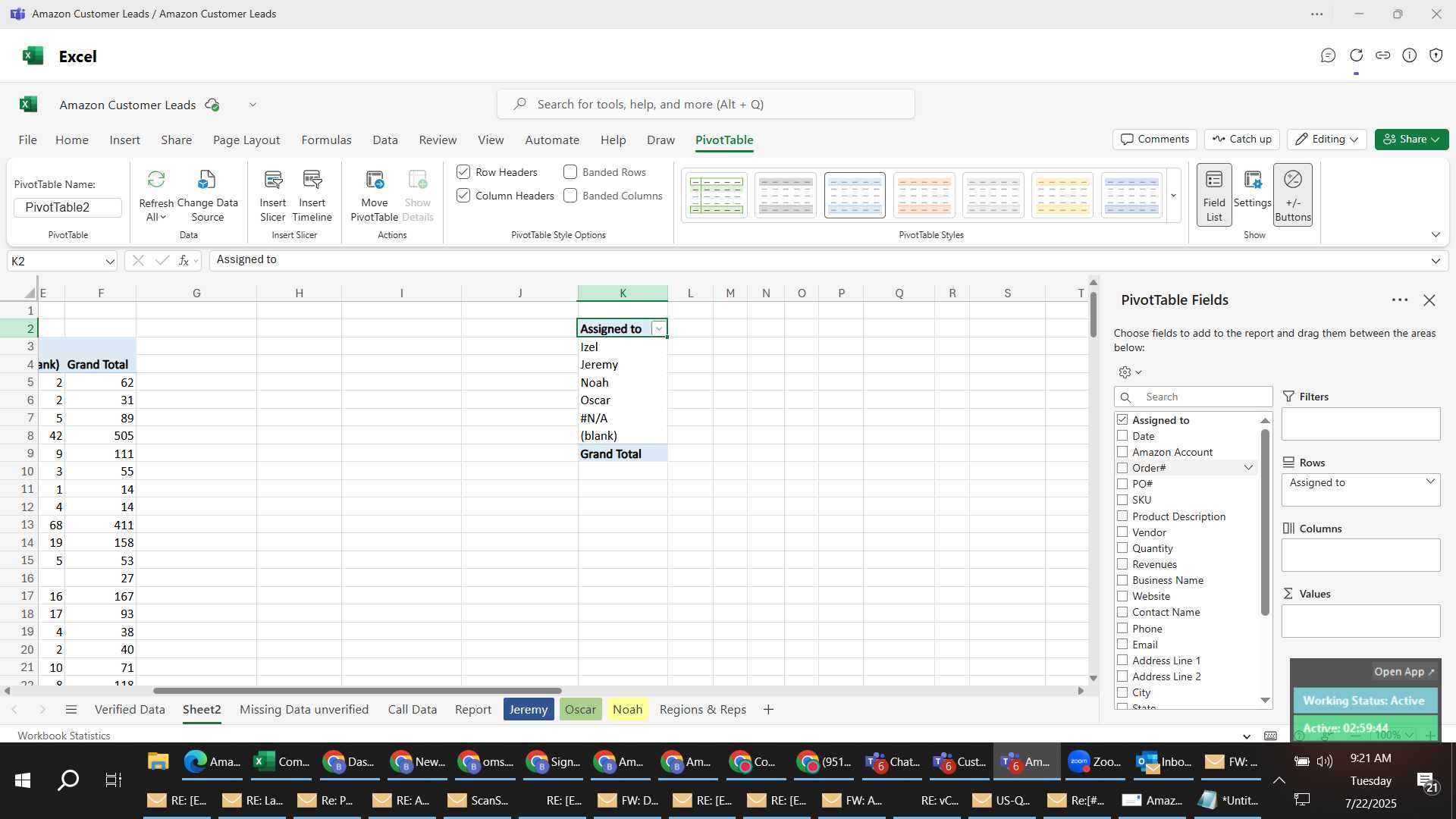Open the Assigned to filter dropdown in K2
The height and width of the screenshot is (819, 1456).
point(658,329)
